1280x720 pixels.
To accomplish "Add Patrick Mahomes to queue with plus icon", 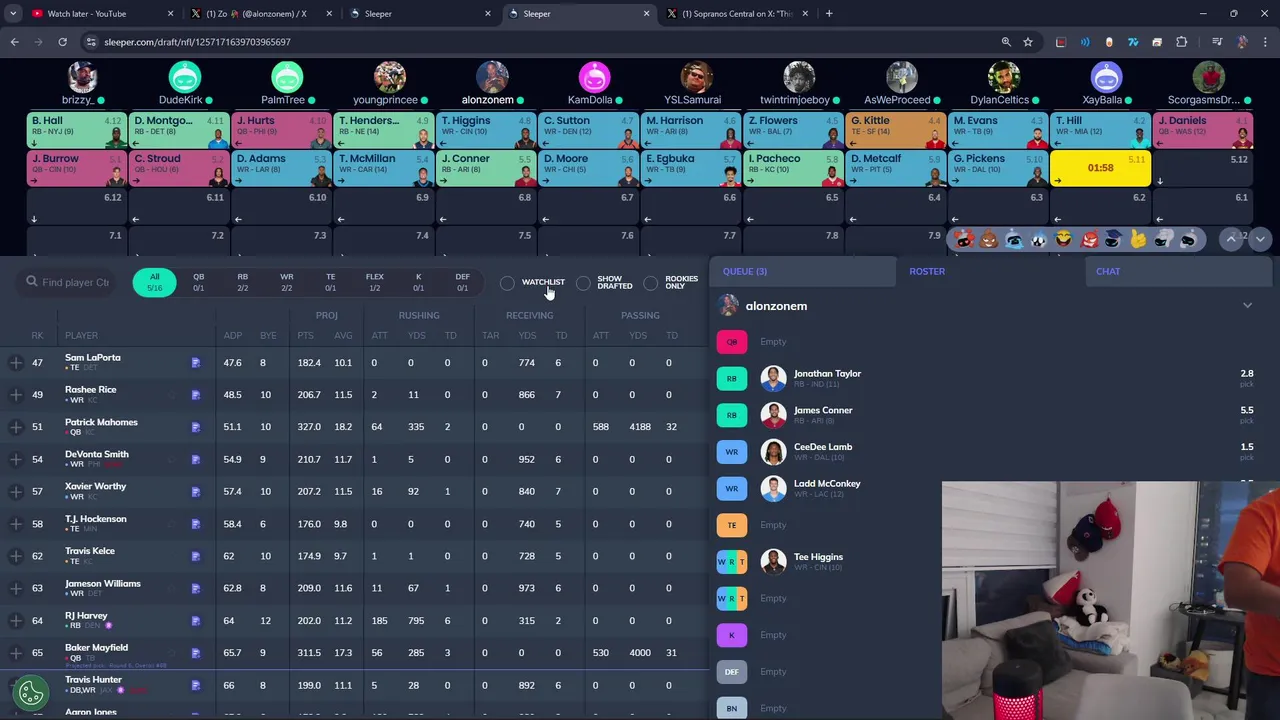I will [x=16, y=427].
